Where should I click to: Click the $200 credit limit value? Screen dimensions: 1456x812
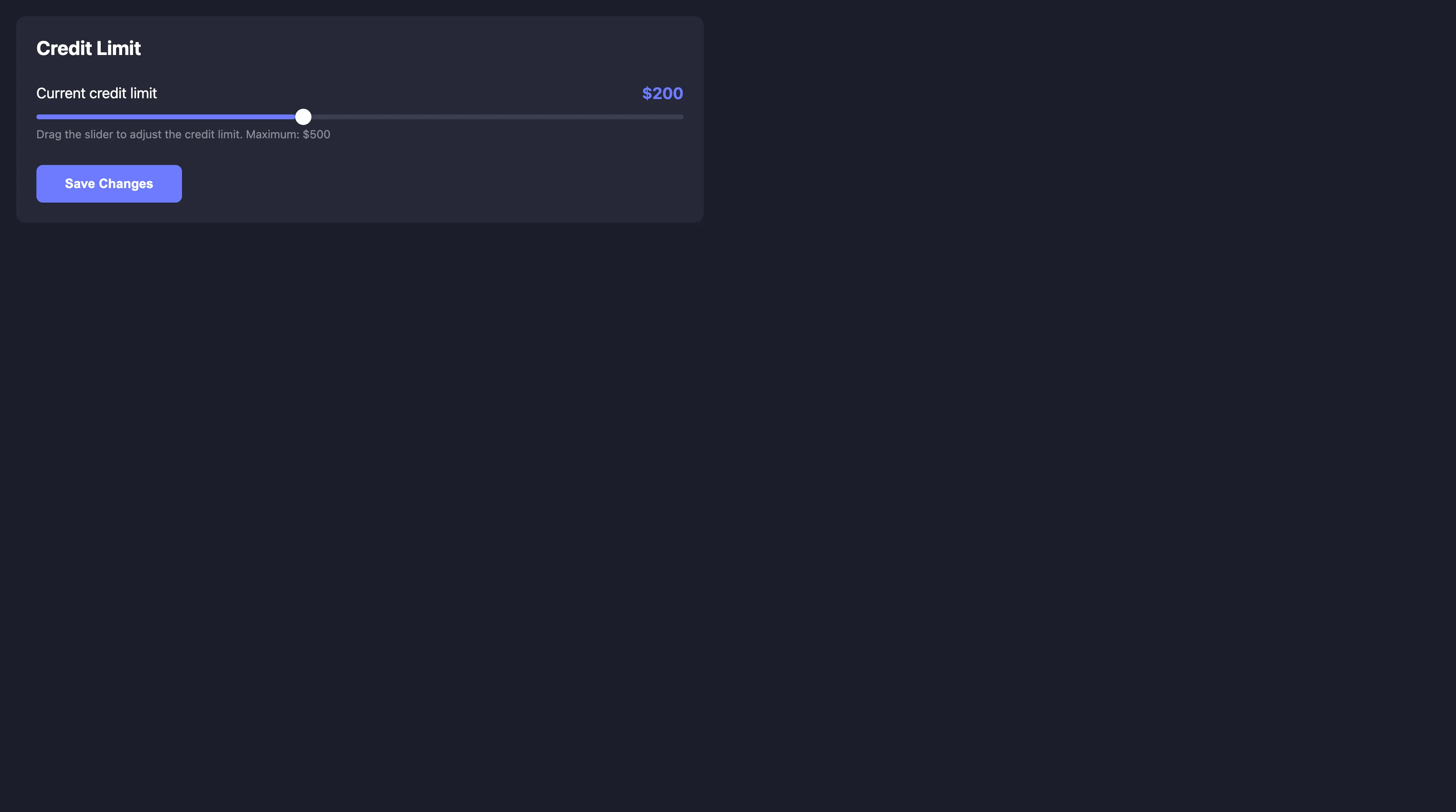[x=662, y=93]
